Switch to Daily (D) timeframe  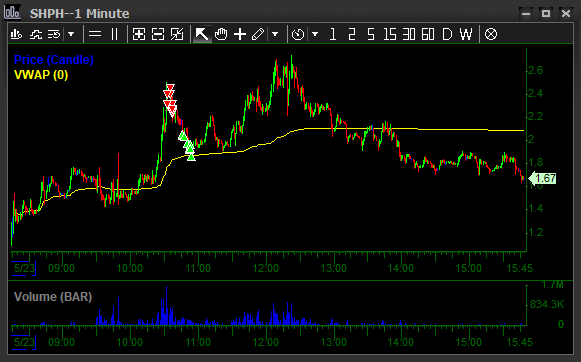coord(447,34)
